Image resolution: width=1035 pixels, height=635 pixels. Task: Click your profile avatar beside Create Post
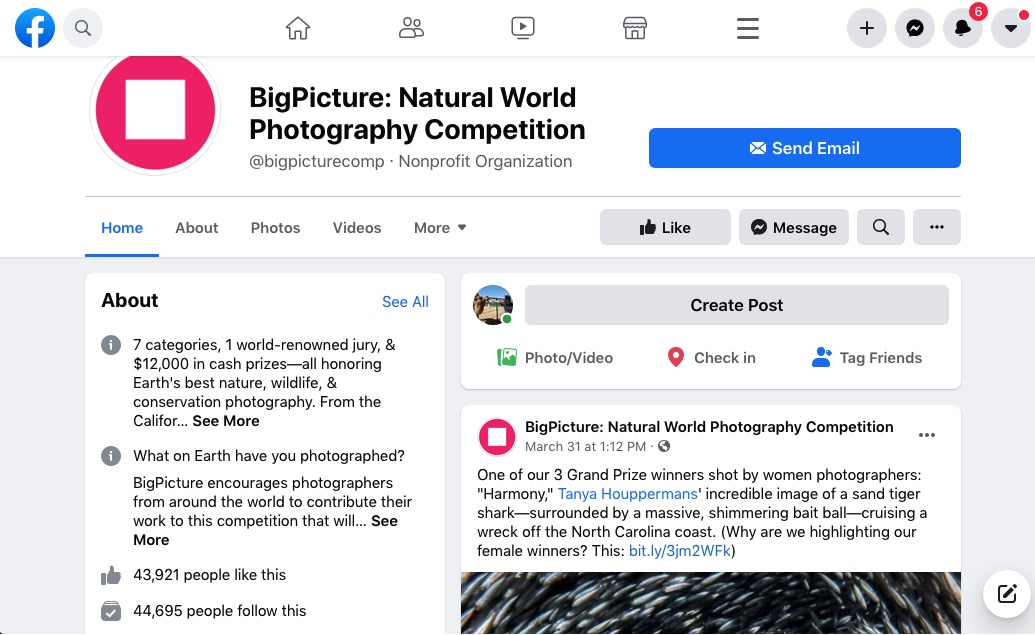493,305
